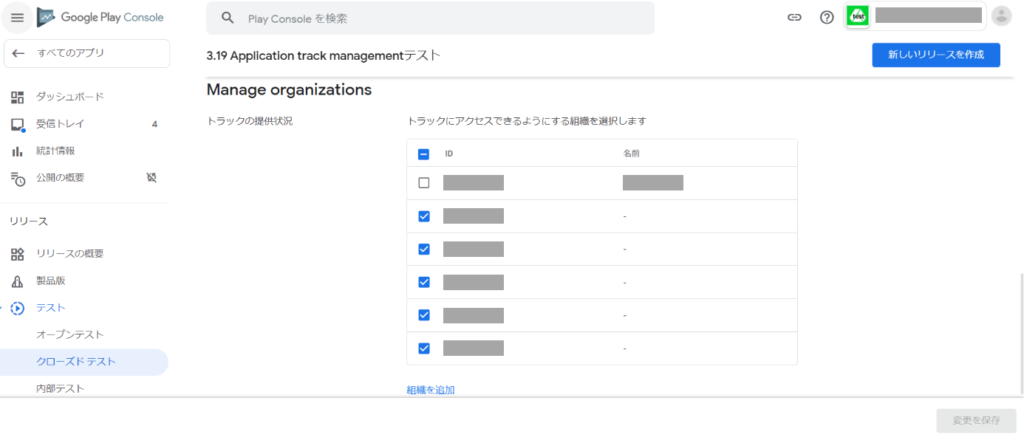Select 内部テスト in the sidebar

point(60,388)
